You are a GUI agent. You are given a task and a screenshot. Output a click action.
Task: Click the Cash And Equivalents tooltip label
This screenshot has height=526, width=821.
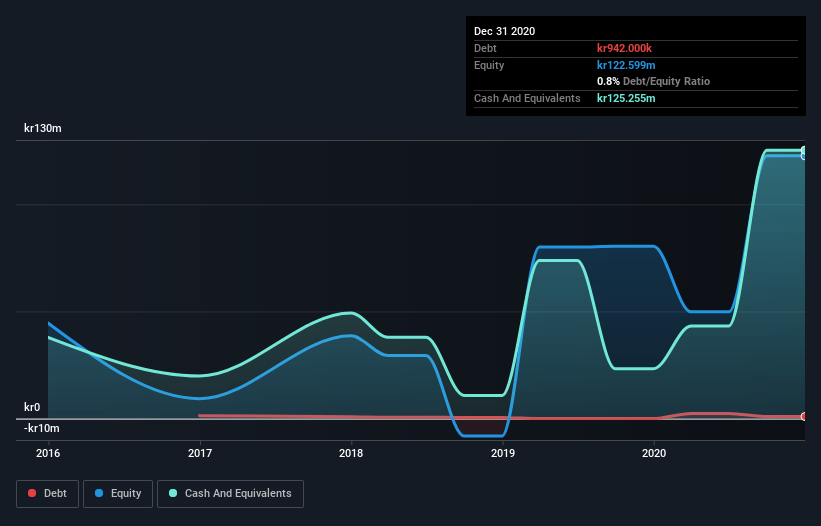[527, 98]
